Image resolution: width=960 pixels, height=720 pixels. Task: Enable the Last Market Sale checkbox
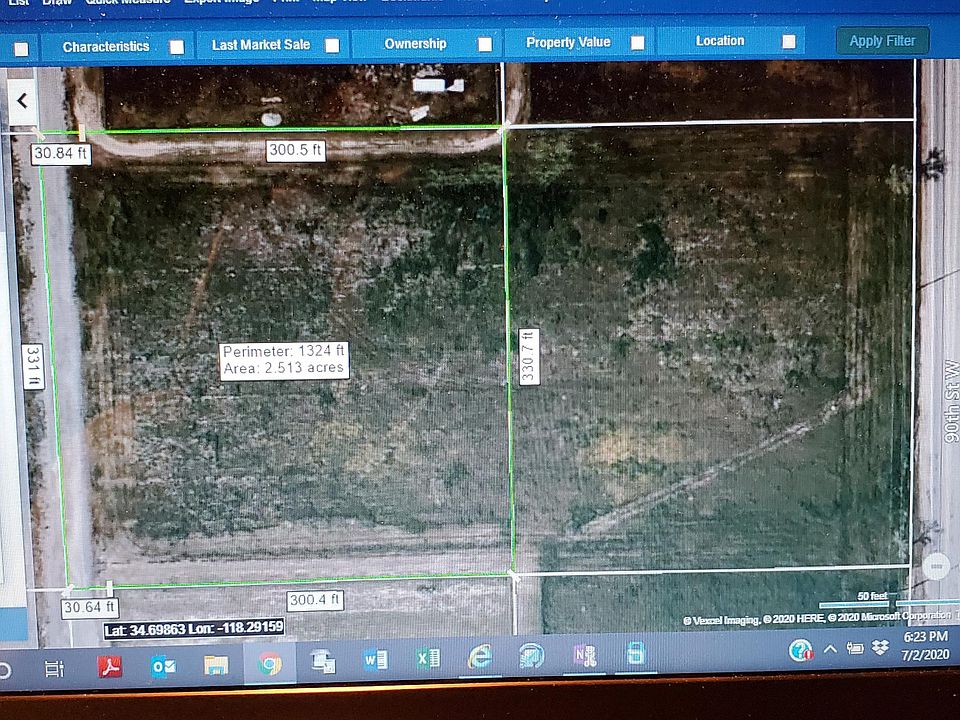coord(332,46)
